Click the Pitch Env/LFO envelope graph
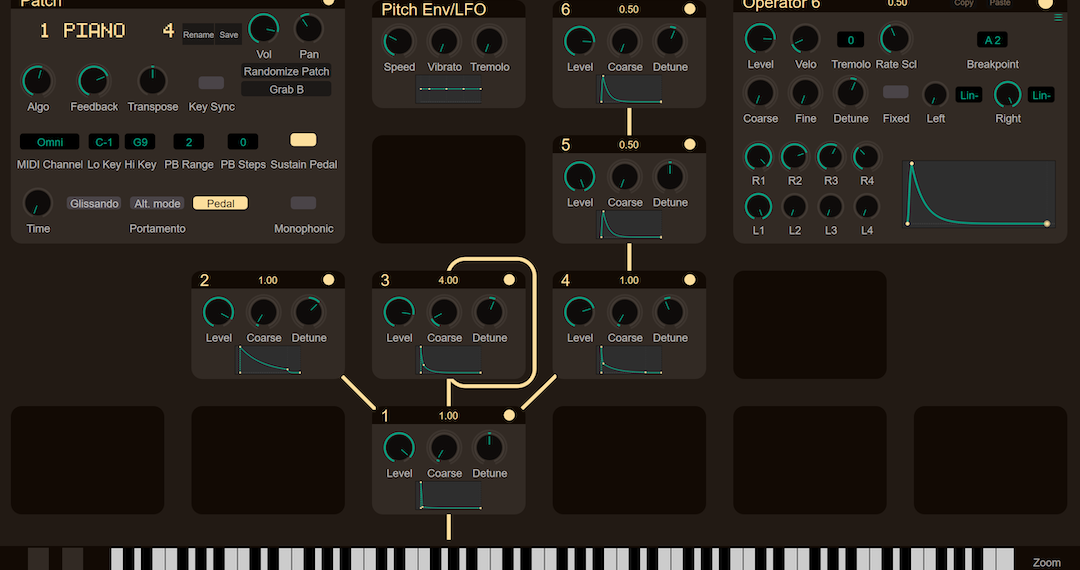Screen dimensions: 1080x570 pos(449,90)
